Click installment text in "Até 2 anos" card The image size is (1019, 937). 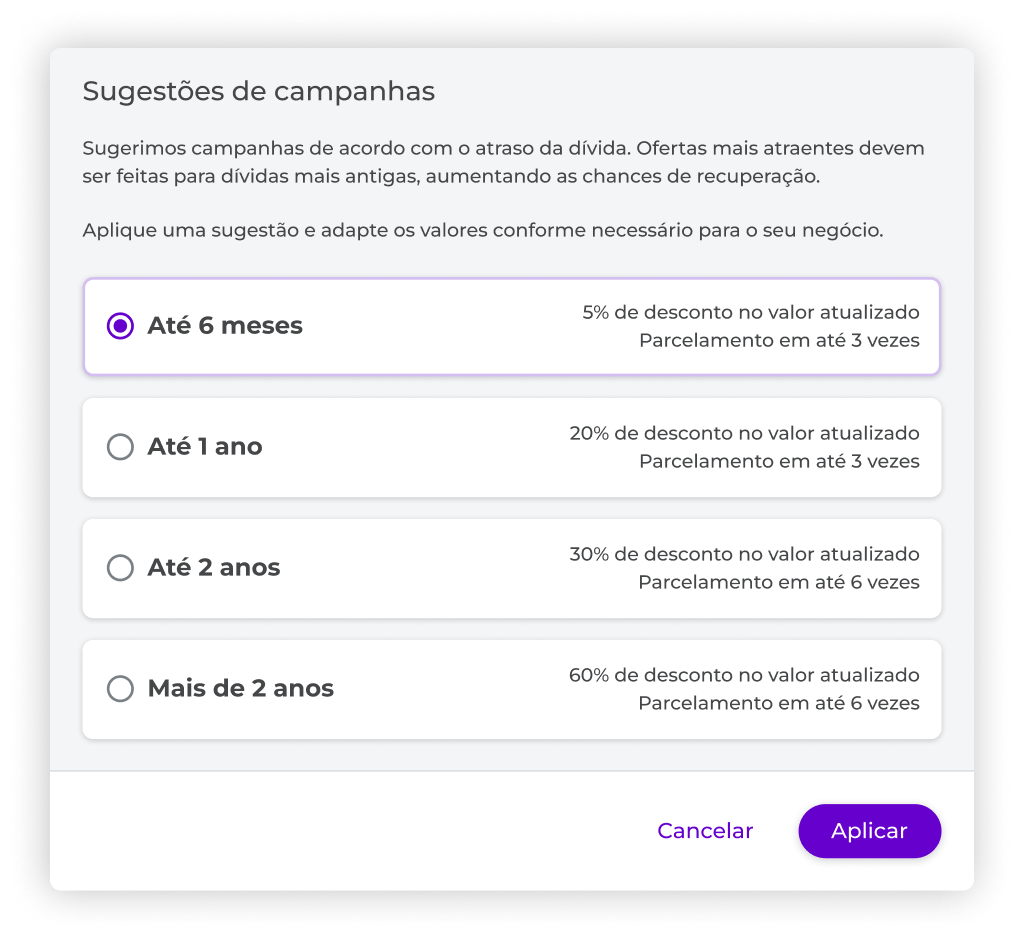tap(779, 583)
